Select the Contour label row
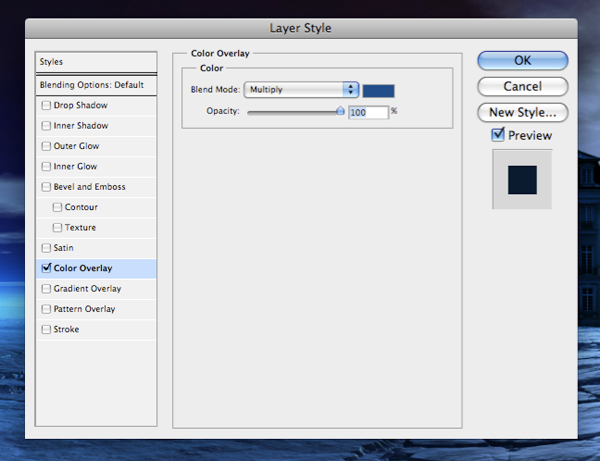The image size is (600, 461). click(x=96, y=207)
